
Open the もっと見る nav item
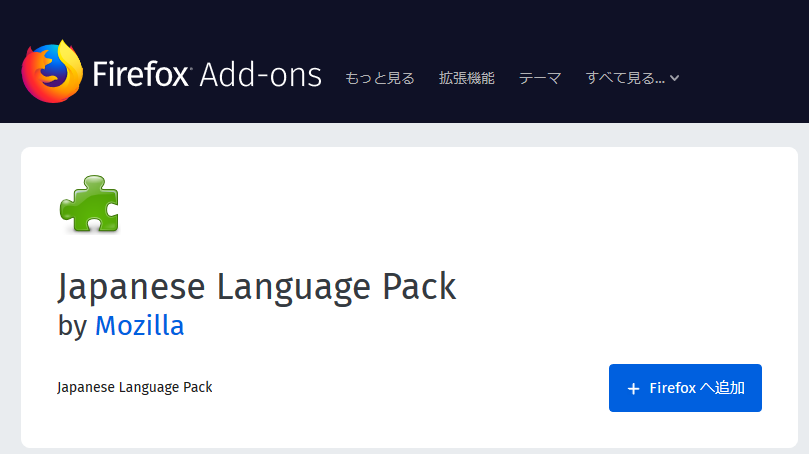pyautogui.click(x=380, y=78)
